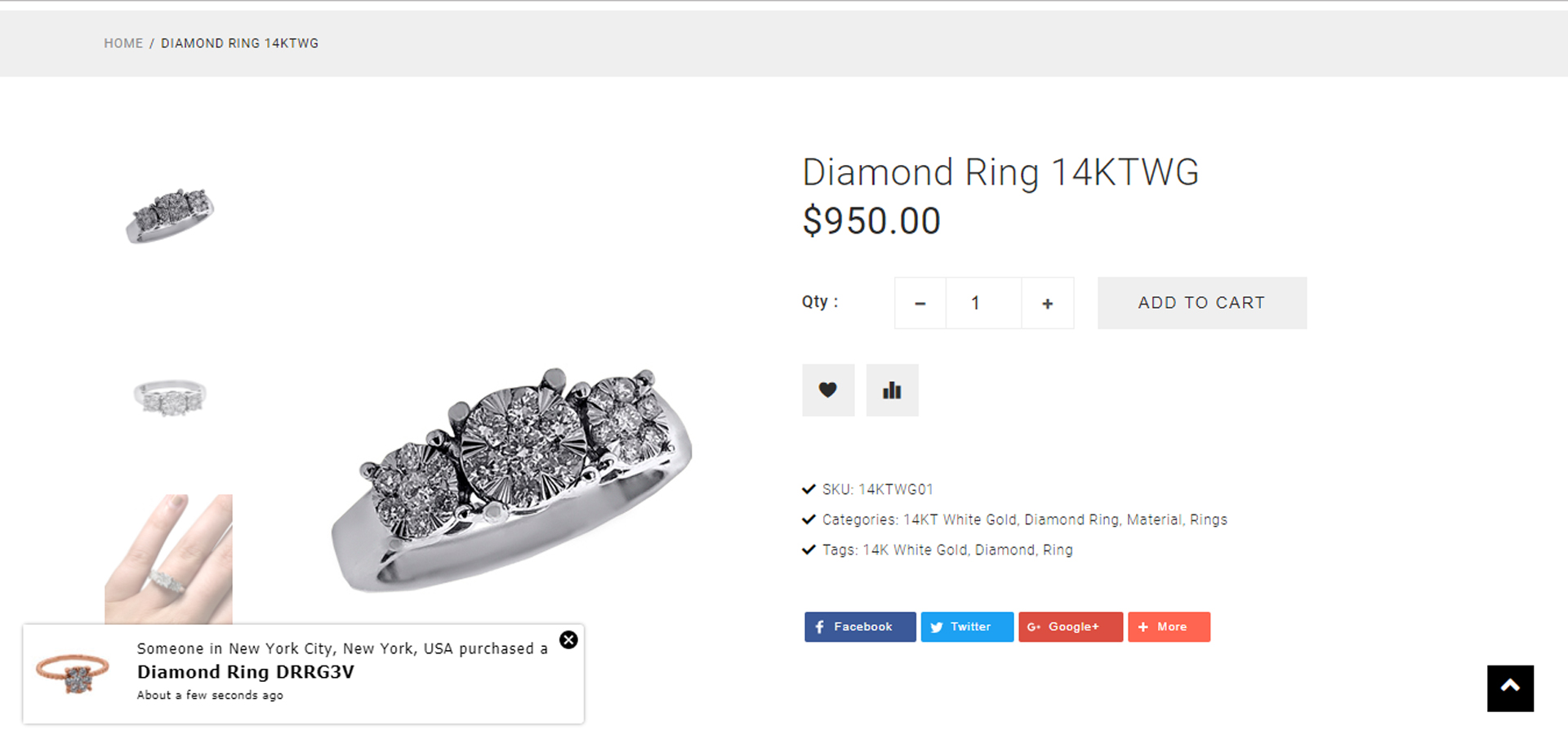Click the compare bar chart icon
The height and width of the screenshot is (735, 1568).
892,390
